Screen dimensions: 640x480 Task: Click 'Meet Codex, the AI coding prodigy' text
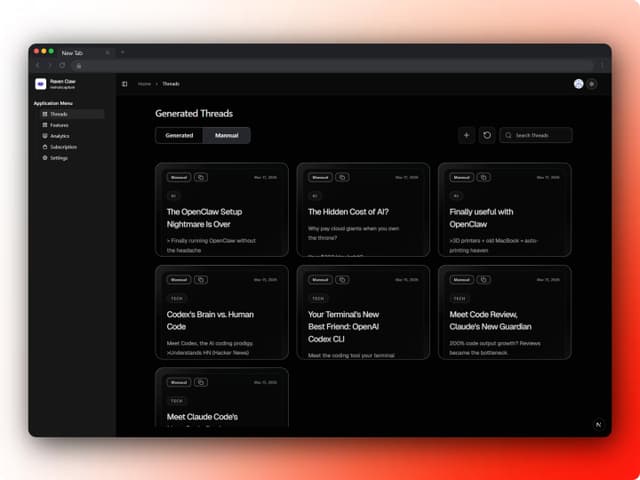click(210, 343)
